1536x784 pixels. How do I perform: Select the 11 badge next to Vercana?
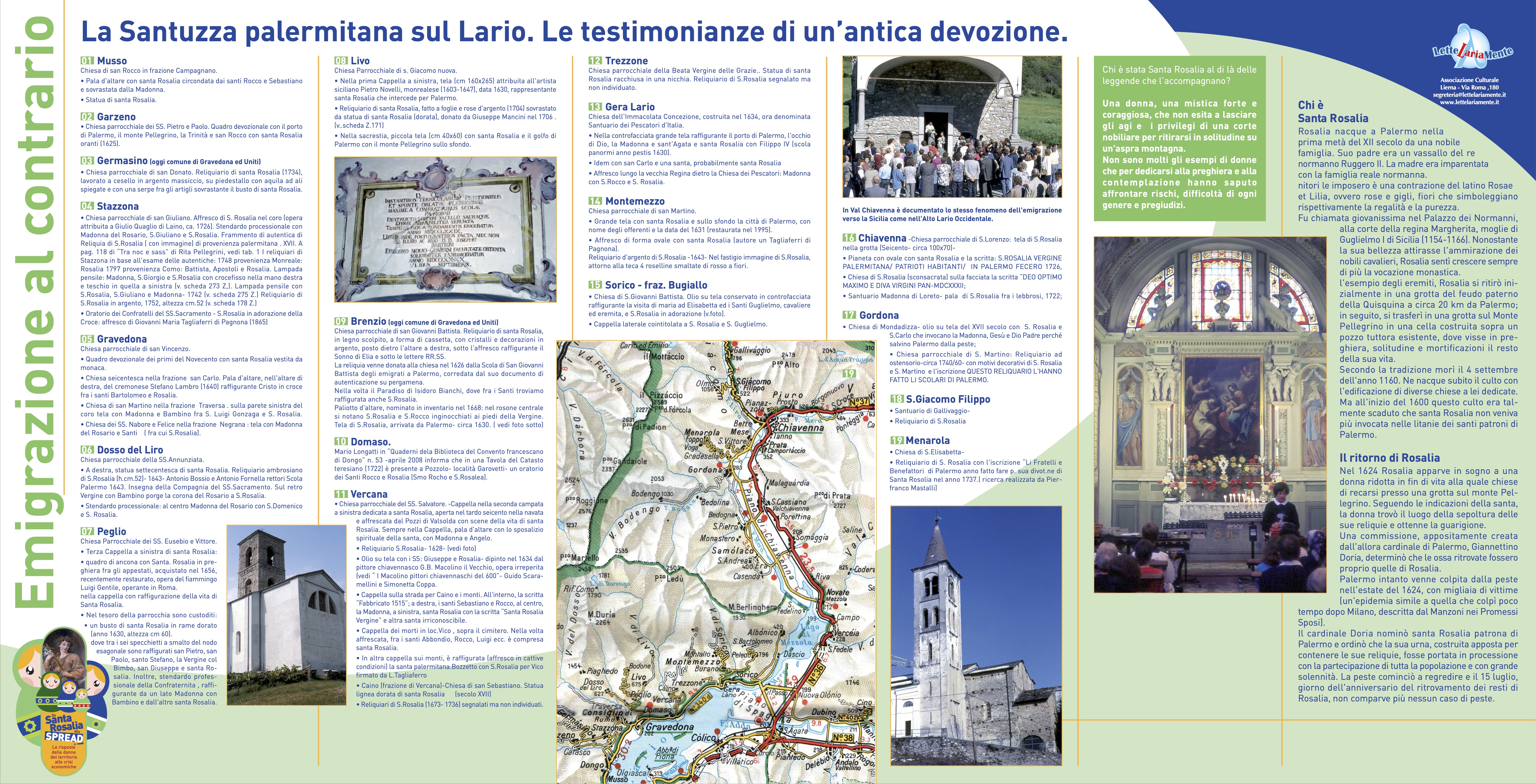[341, 494]
